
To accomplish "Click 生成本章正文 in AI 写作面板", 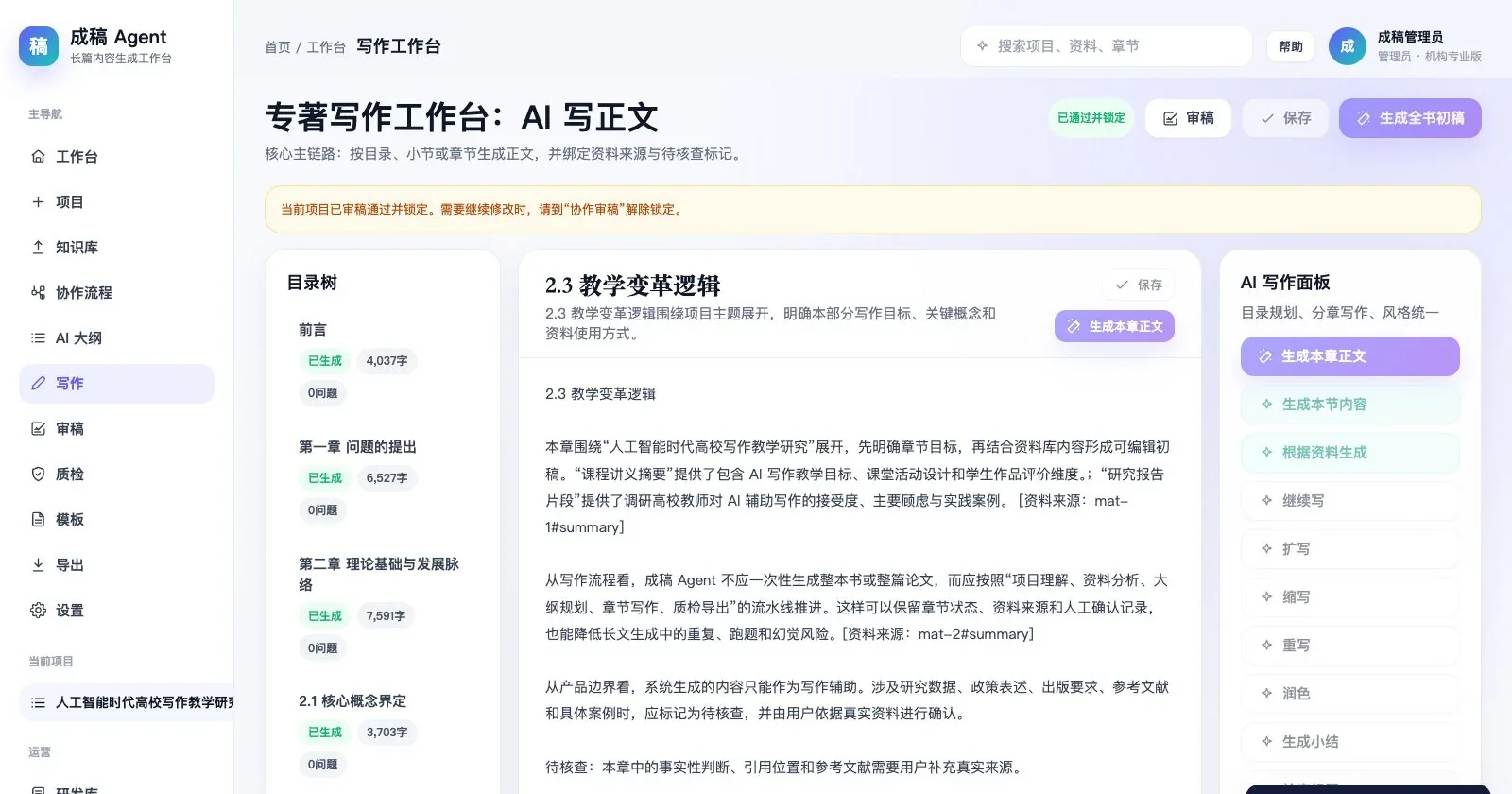I will pos(1349,356).
